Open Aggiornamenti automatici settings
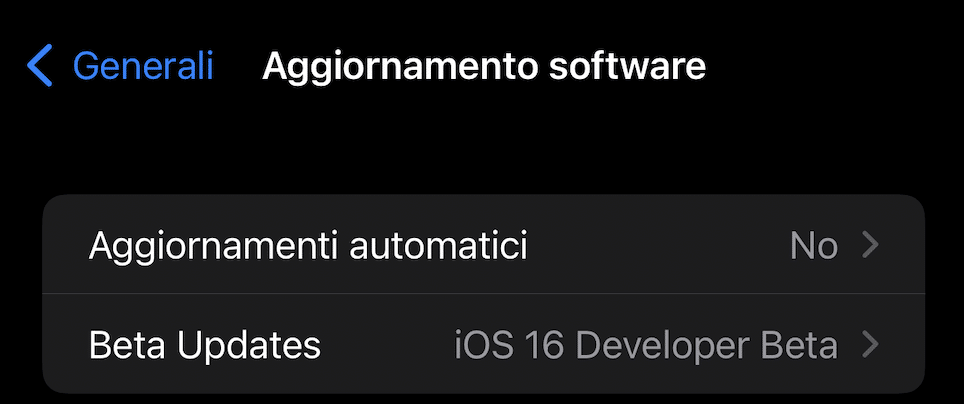 click(483, 245)
